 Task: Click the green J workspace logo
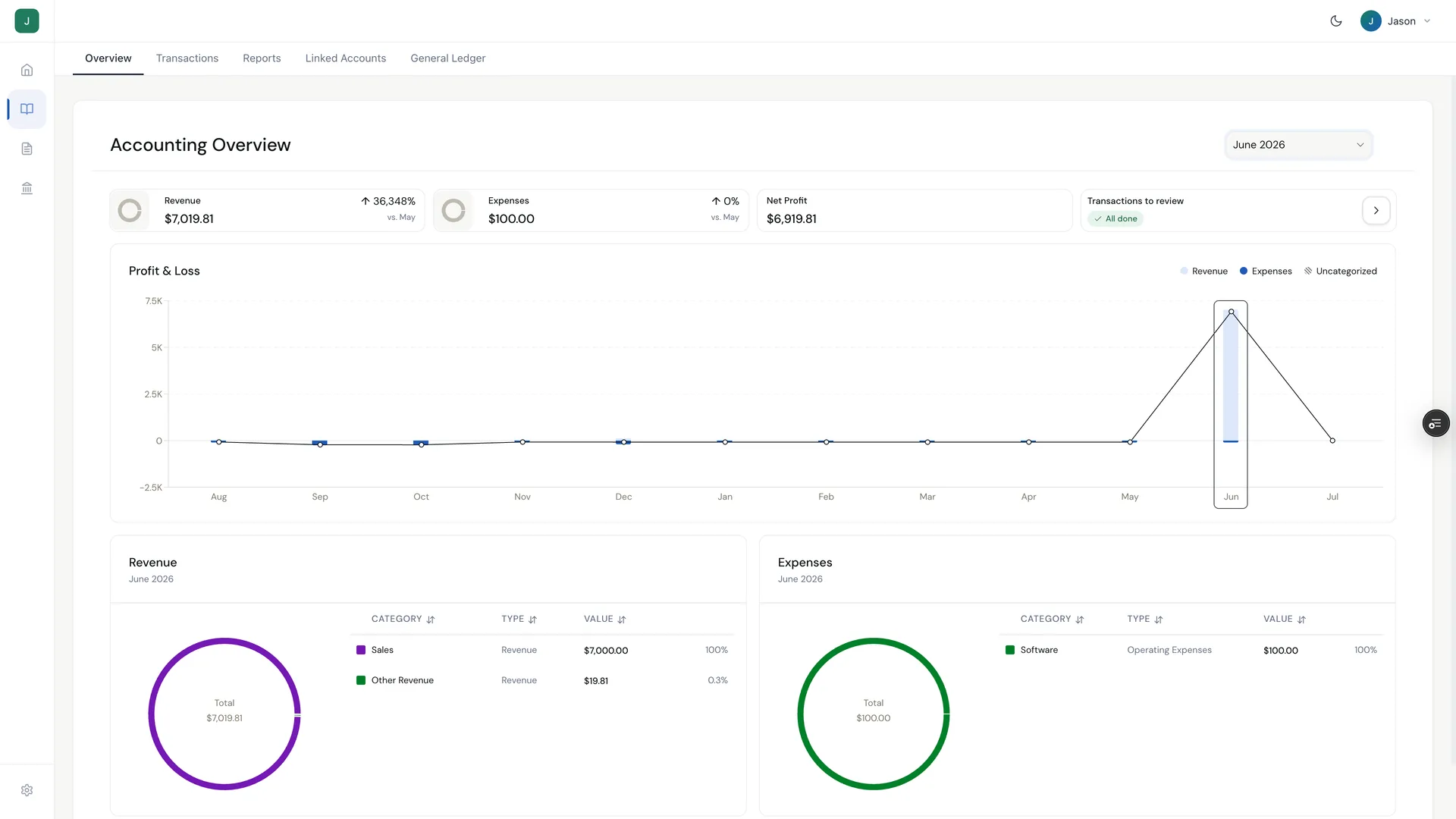point(27,20)
